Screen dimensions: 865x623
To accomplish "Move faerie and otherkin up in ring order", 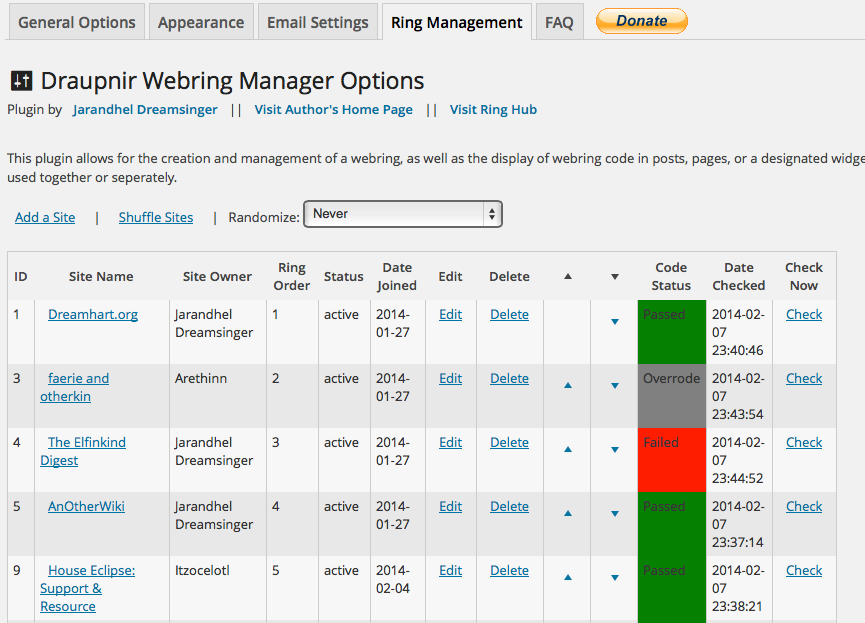I will point(568,385).
